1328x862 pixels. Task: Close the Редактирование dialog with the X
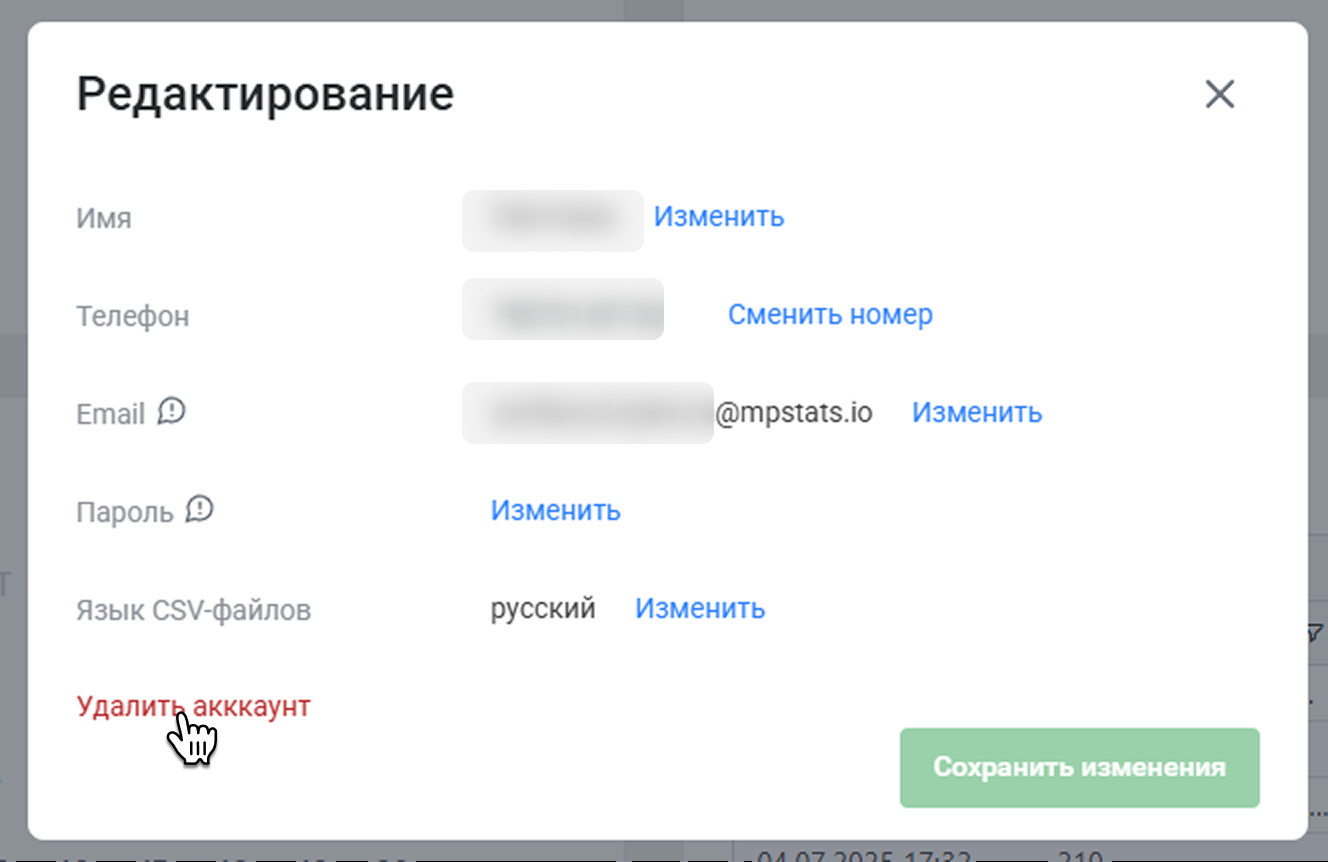point(1219,95)
